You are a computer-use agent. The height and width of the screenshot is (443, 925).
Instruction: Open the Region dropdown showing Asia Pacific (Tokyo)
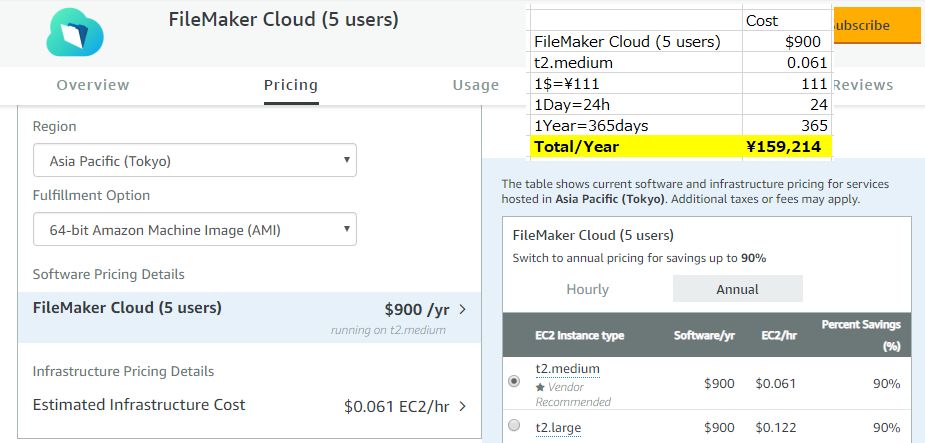(x=195, y=160)
